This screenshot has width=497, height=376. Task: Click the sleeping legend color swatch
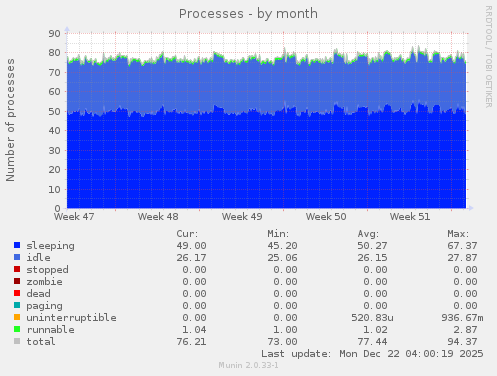(17, 245)
